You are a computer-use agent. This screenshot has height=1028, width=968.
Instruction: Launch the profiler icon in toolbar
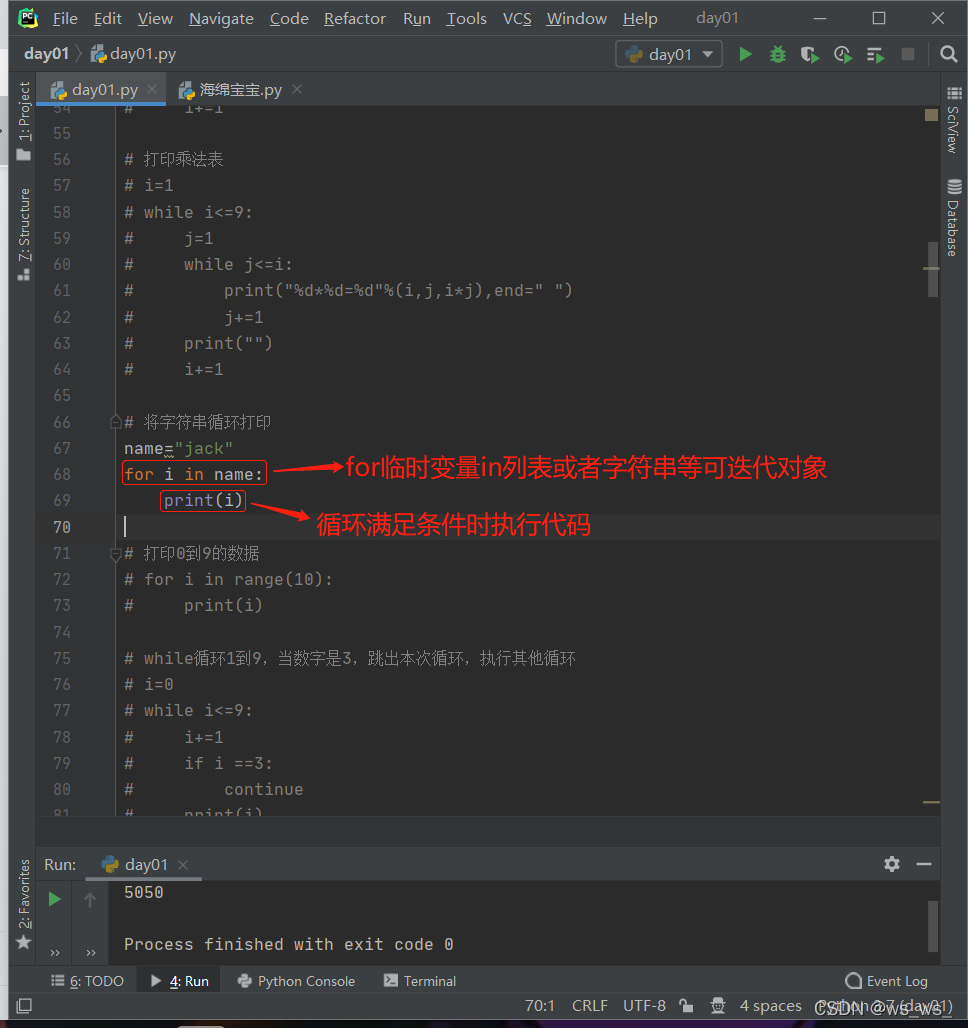pos(843,54)
